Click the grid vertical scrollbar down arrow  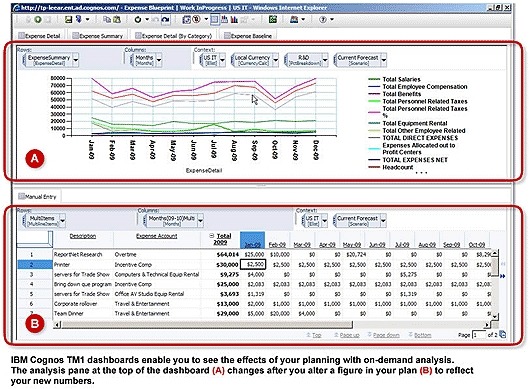coord(494,316)
